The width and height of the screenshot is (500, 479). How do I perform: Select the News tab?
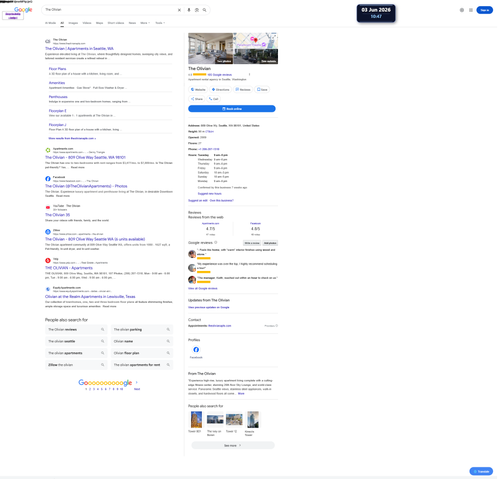[x=132, y=23]
